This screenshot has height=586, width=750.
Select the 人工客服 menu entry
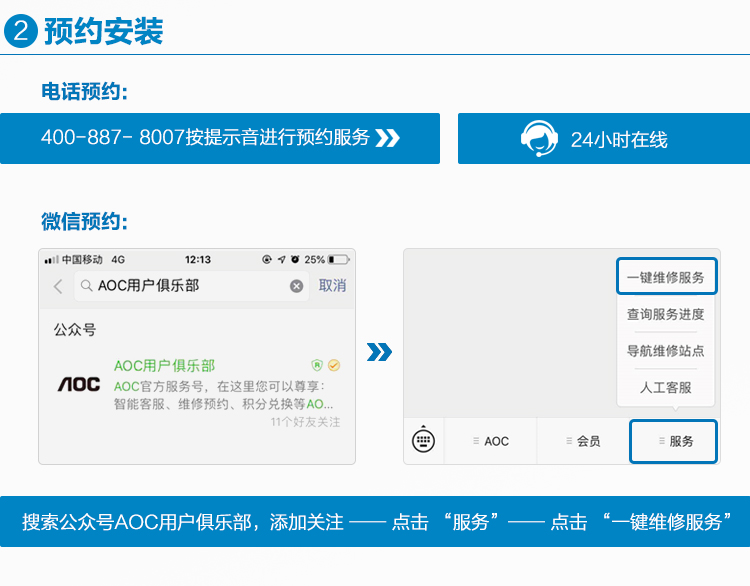pos(666,387)
